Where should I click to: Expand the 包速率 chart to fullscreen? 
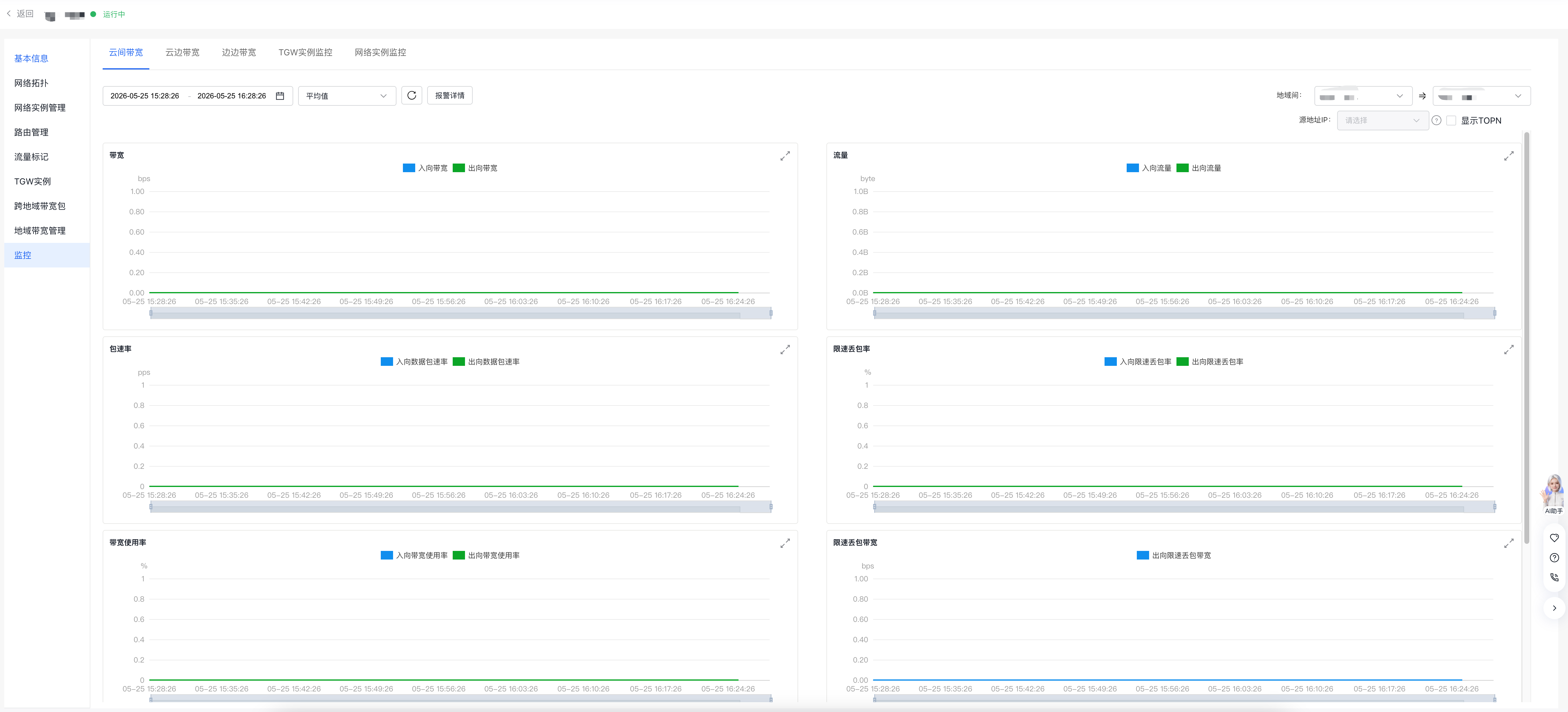(785, 350)
